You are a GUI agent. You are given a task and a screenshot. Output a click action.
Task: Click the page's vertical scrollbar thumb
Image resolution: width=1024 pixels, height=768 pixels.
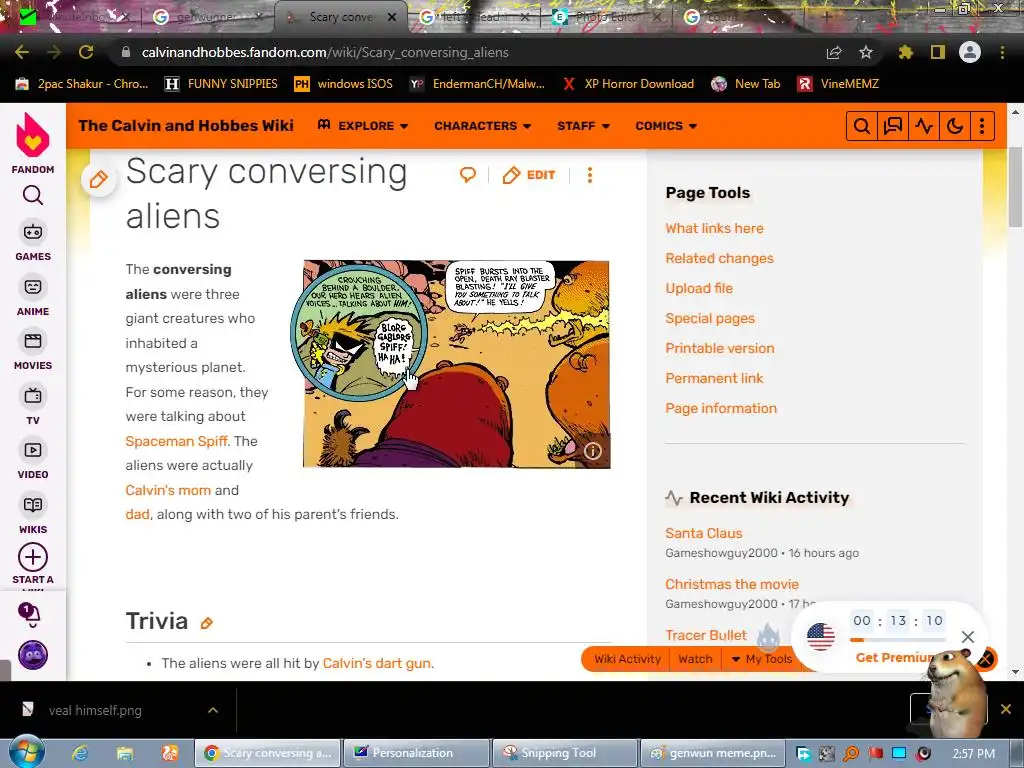click(x=1016, y=187)
